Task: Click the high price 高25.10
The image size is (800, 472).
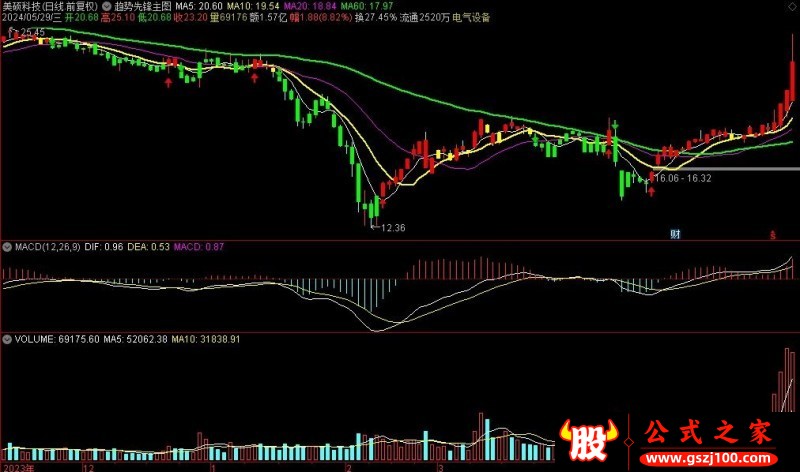Action: (x=118, y=18)
